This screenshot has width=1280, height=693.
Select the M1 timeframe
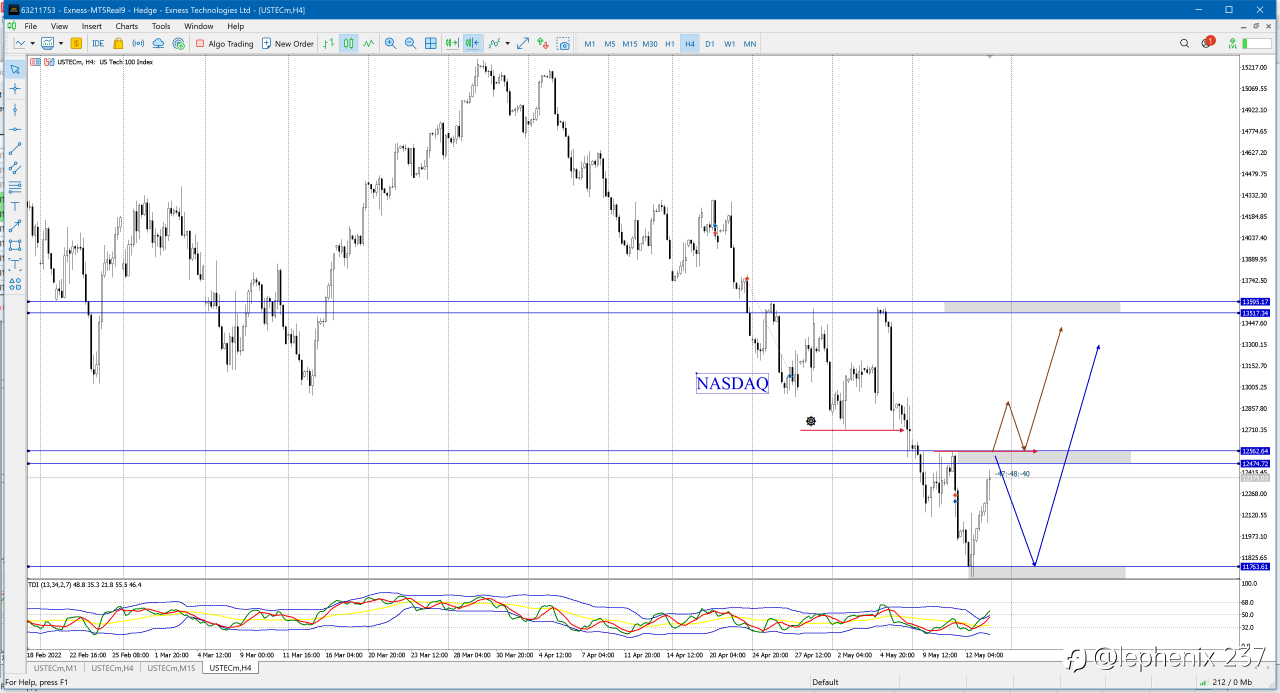(x=590, y=44)
